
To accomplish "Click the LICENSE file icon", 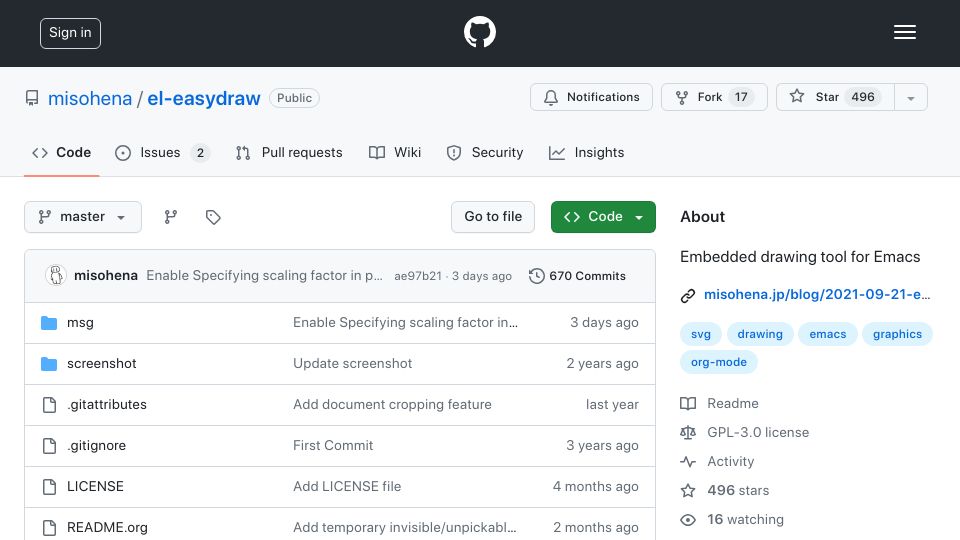I will pos(49,487).
